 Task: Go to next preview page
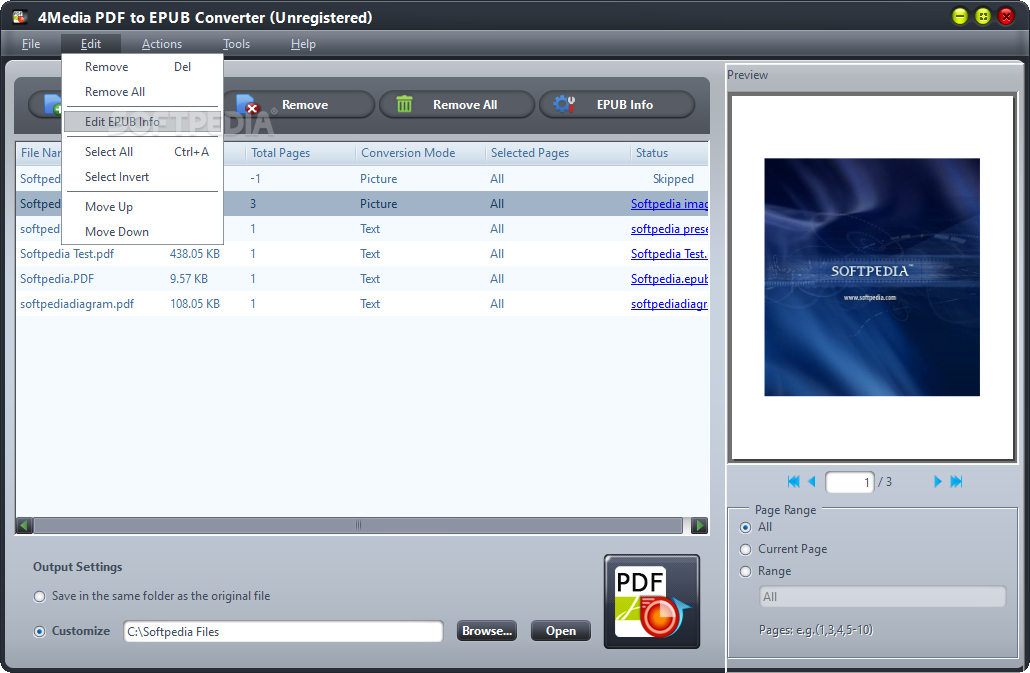pos(937,481)
